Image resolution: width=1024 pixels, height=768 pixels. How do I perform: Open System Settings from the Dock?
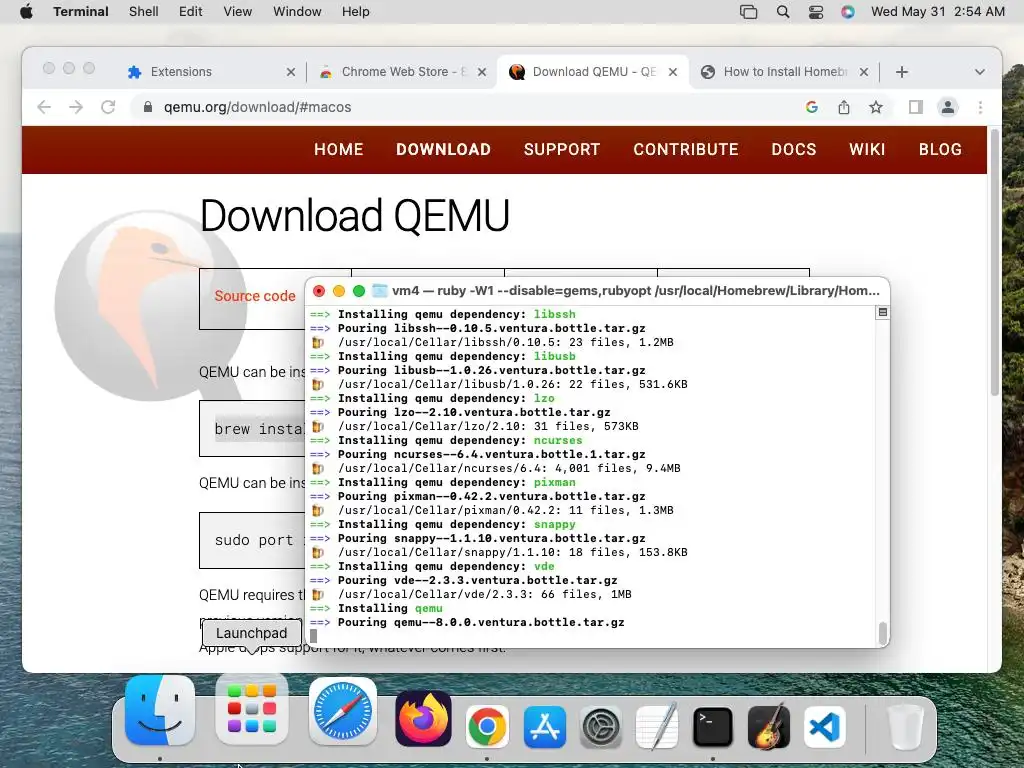pos(601,726)
